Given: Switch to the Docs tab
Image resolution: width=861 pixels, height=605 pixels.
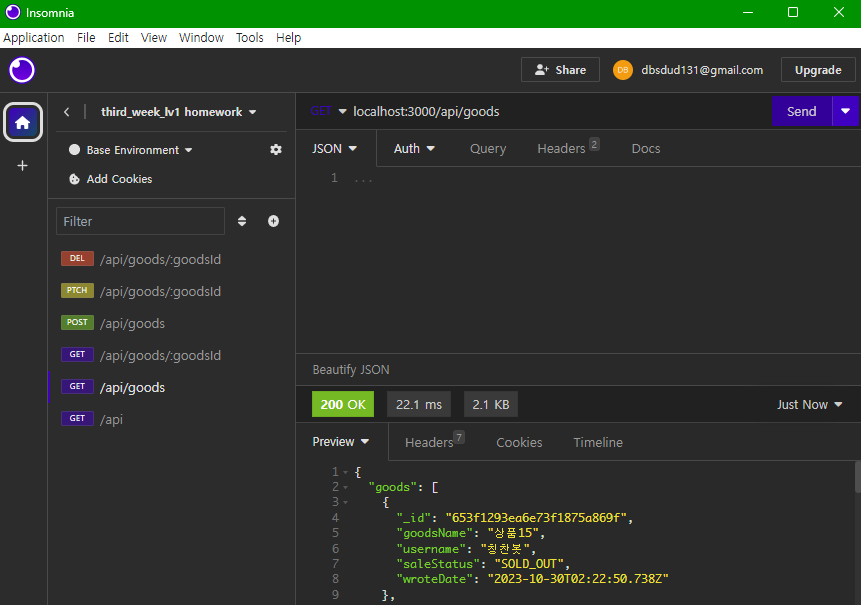Looking at the screenshot, I should point(646,149).
